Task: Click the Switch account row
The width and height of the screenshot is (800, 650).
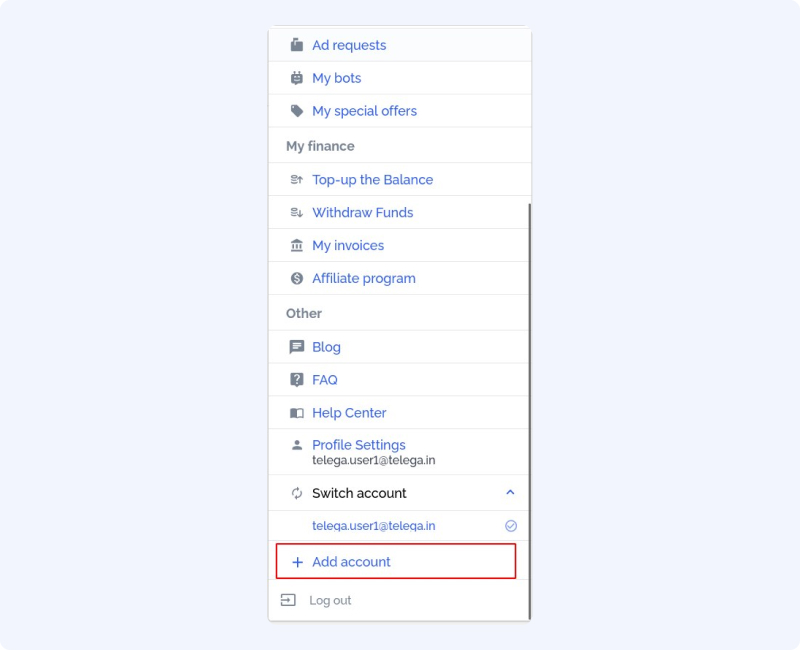Action: pyautogui.click(x=399, y=493)
